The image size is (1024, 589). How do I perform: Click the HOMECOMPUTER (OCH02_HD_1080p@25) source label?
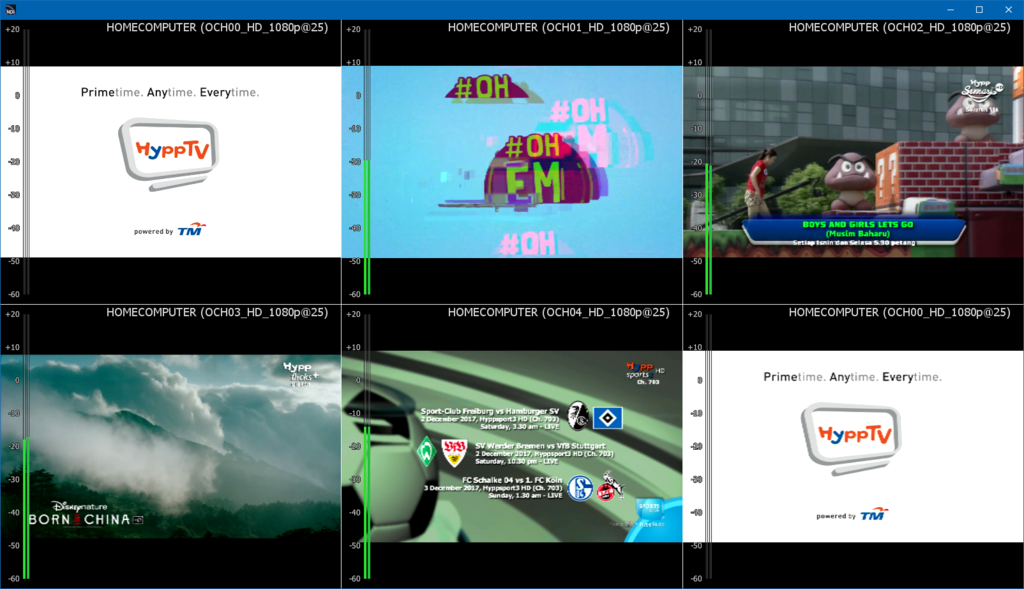click(x=899, y=27)
